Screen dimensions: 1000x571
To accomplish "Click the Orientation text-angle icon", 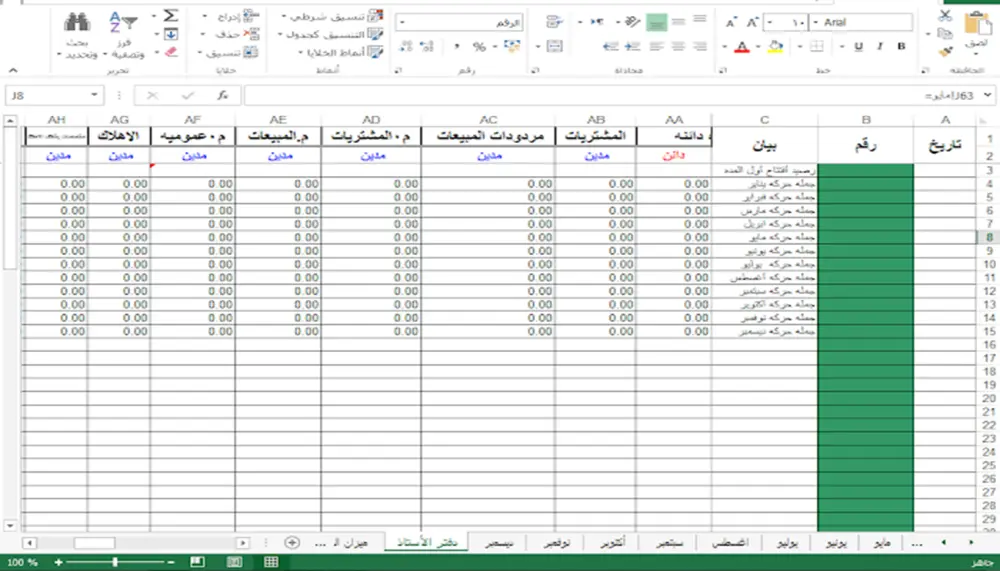I will (631, 22).
